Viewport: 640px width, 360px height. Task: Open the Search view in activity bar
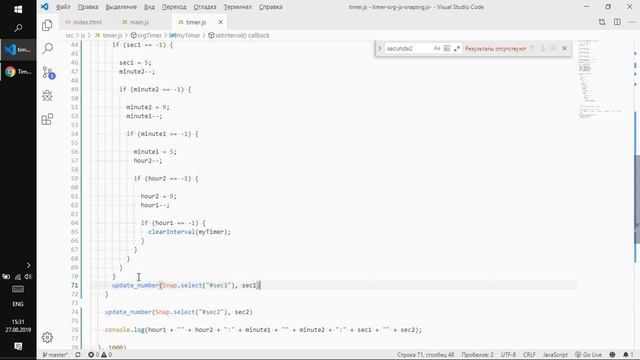(47, 49)
